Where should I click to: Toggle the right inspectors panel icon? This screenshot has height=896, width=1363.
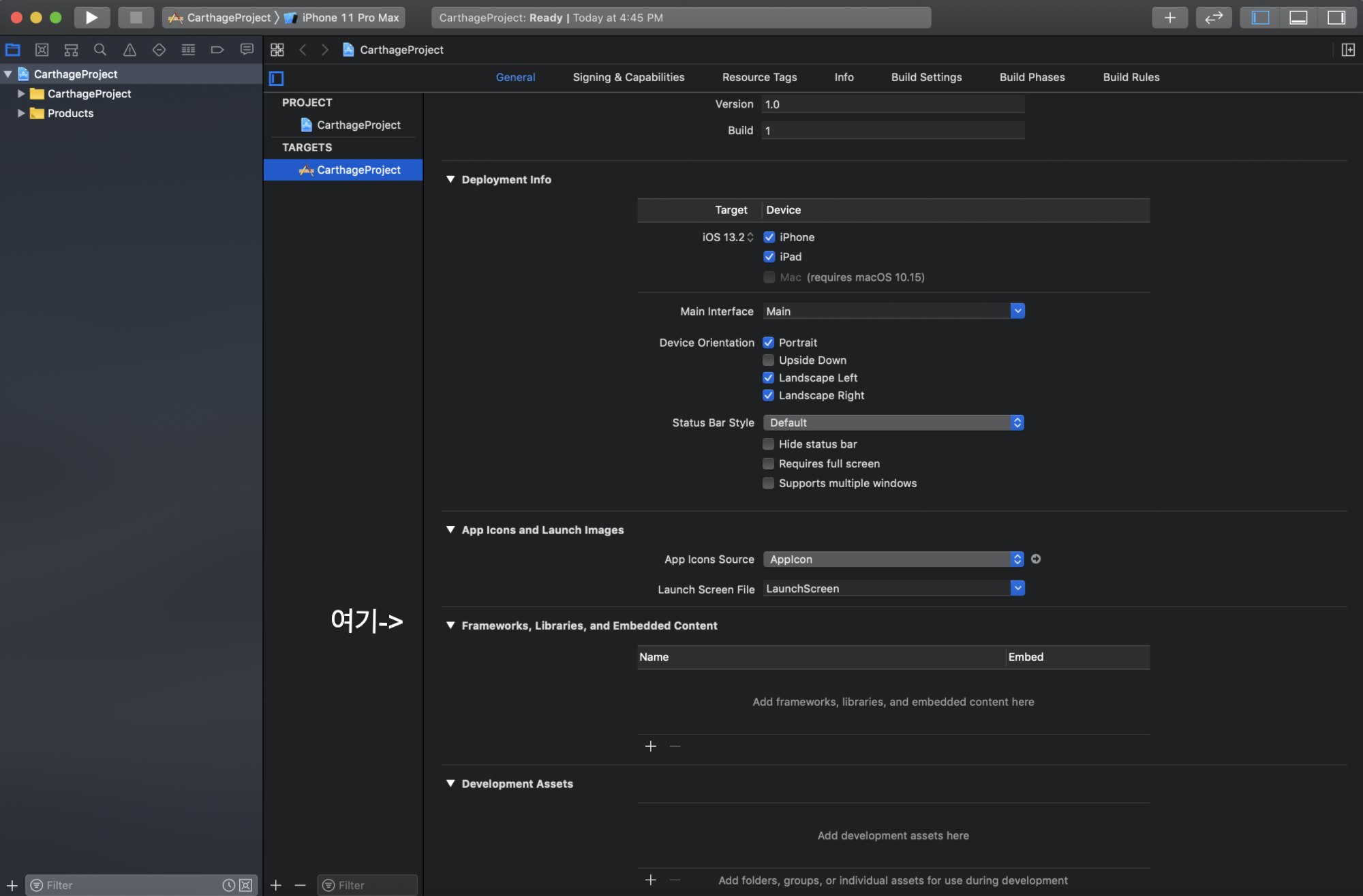[1336, 18]
